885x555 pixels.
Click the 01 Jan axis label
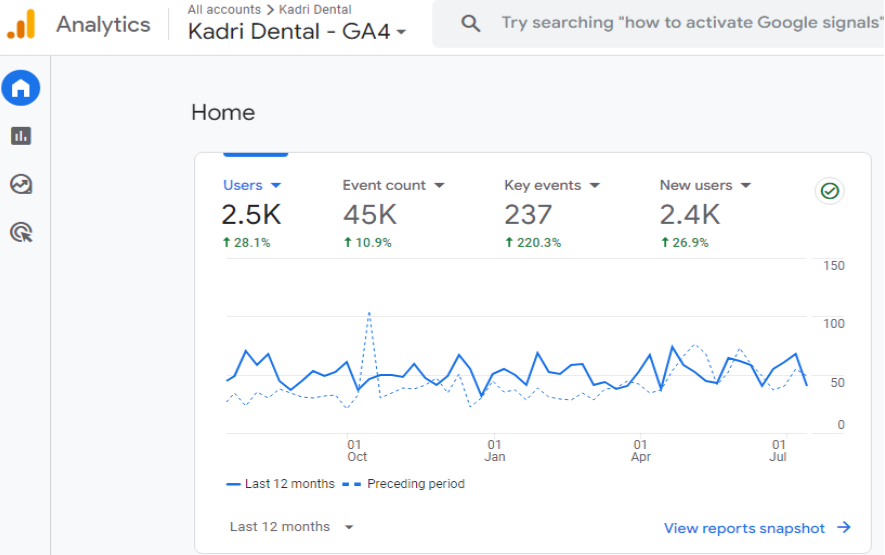point(494,451)
